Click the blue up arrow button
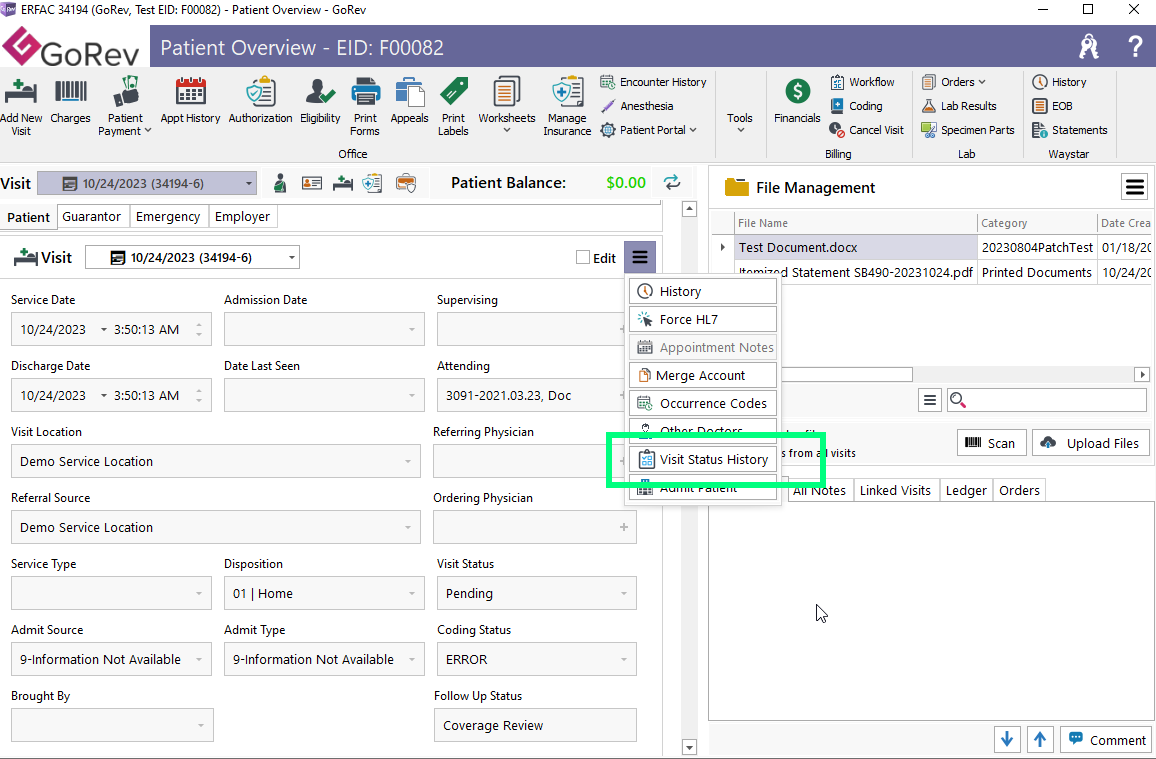 (1040, 738)
